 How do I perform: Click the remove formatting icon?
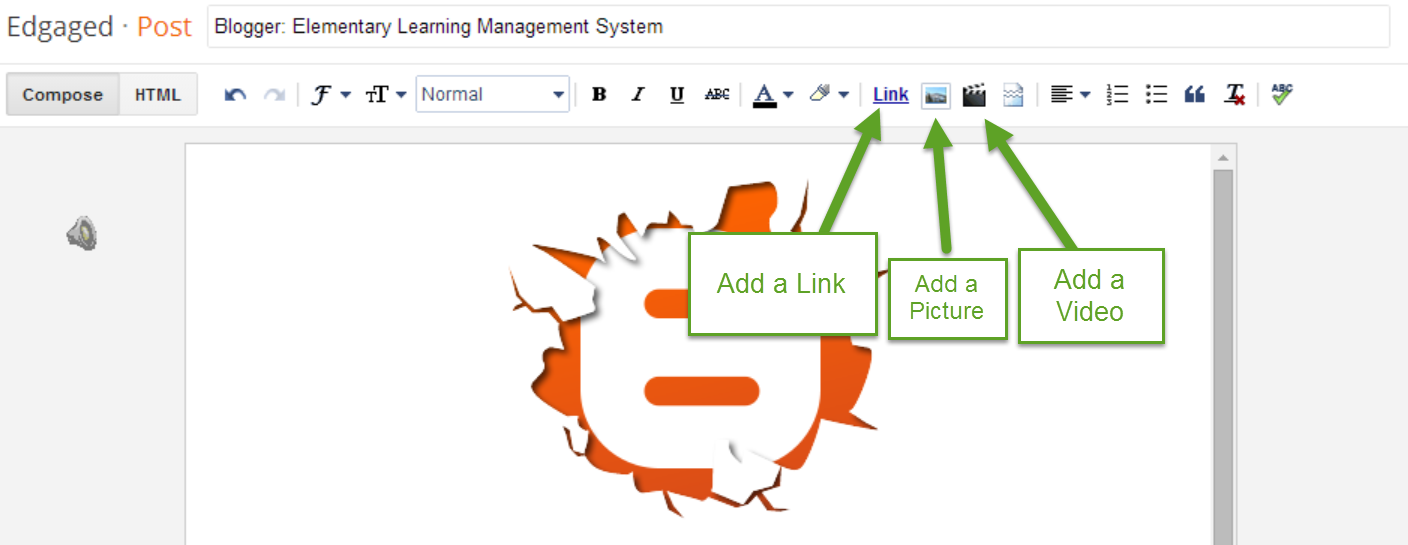point(1234,95)
